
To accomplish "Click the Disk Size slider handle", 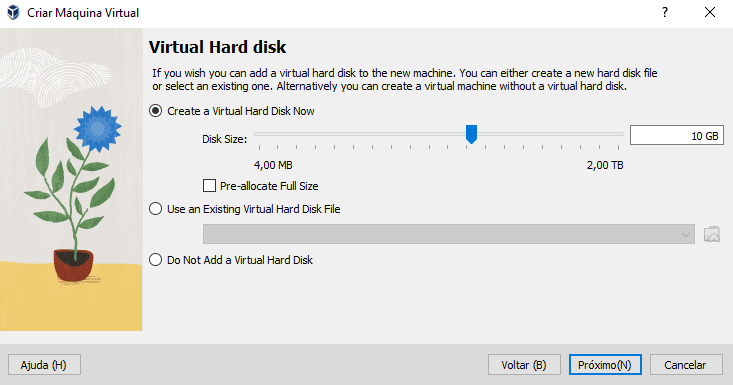I will pos(471,134).
